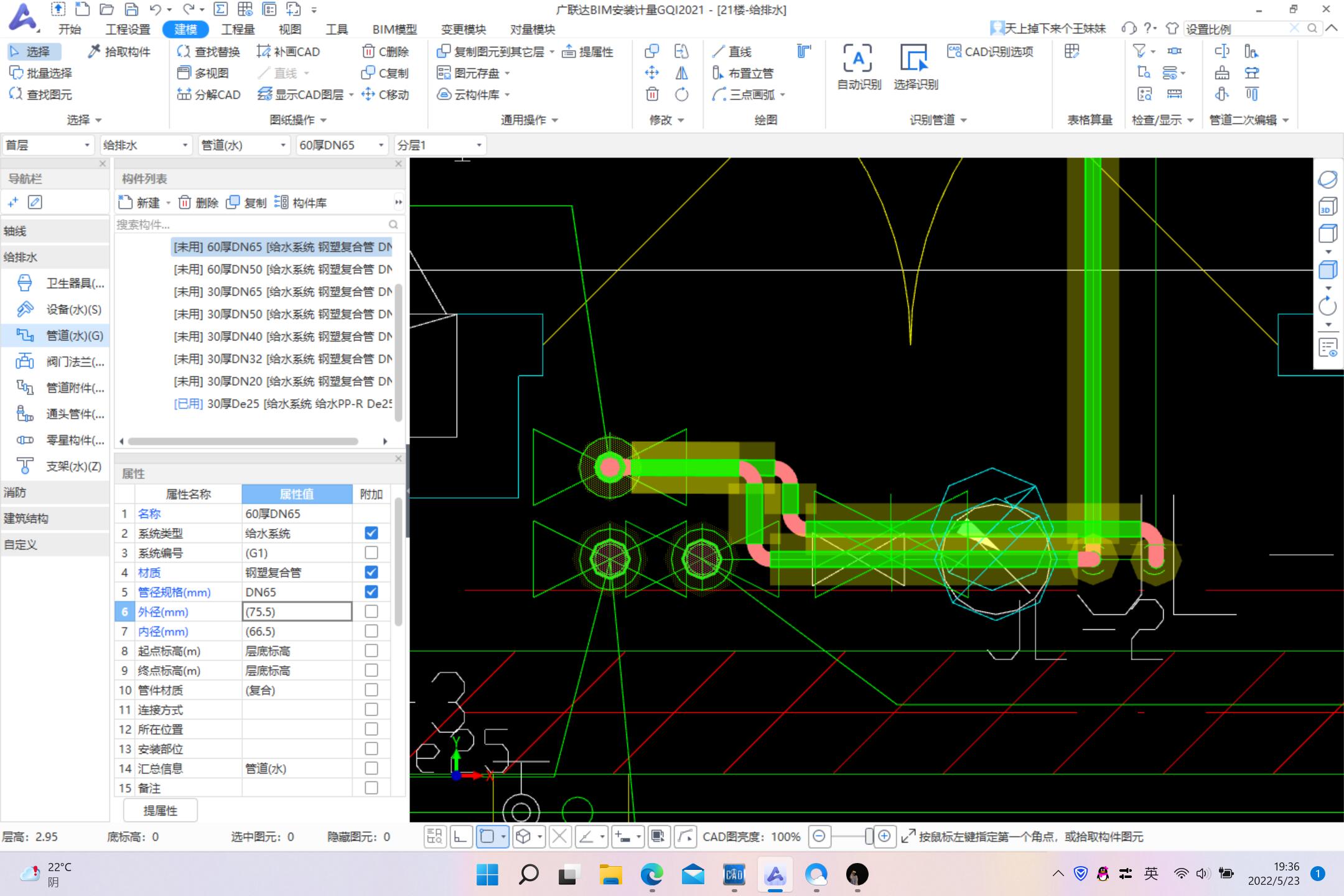Viewport: 1344px width, 896px height.
Task: Click the zoom-in plus icon for CAD brightness
Action: tap(884, 837)
